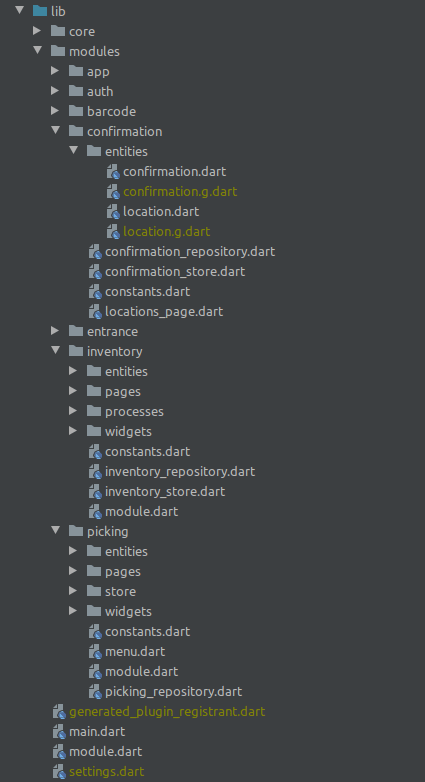Click the processes folder icon
This screenshot has height=782, width=425.
pos(94,410)
